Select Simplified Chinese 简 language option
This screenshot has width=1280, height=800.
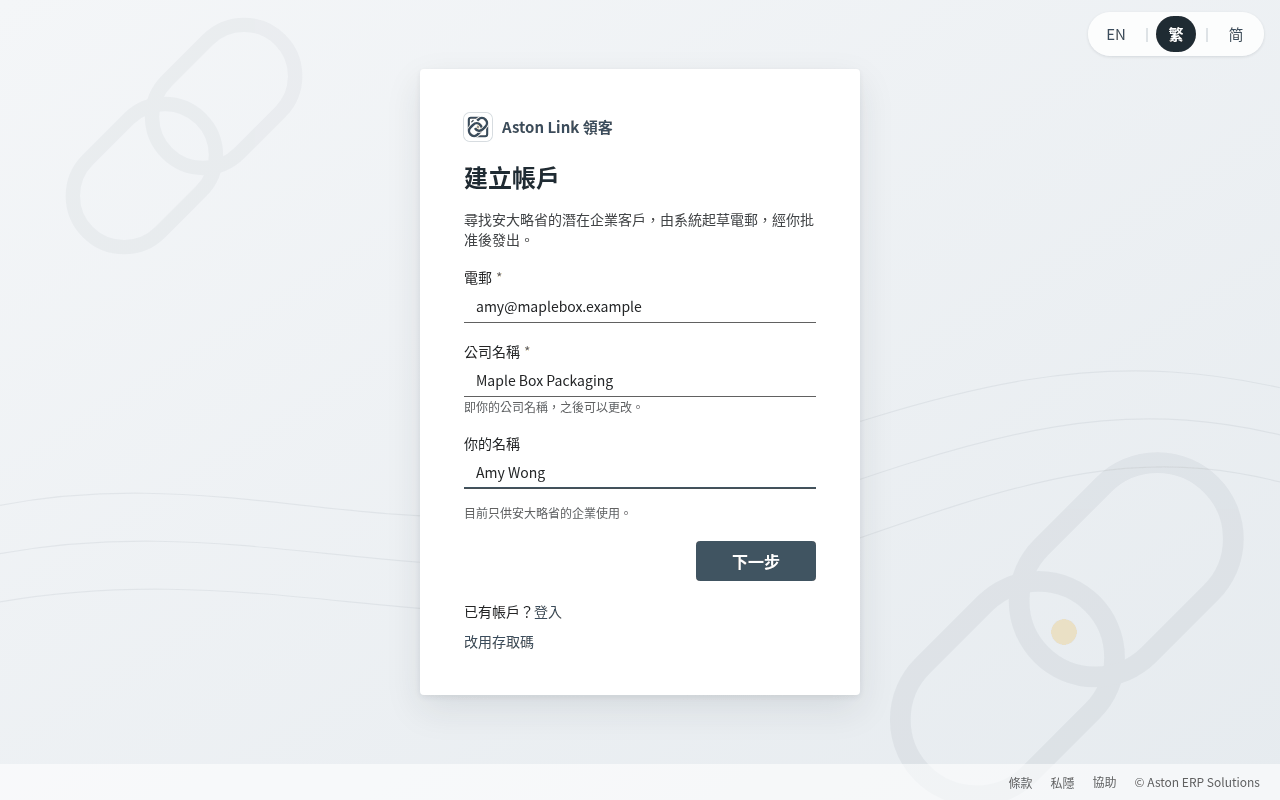click(x=1236, y=34)
